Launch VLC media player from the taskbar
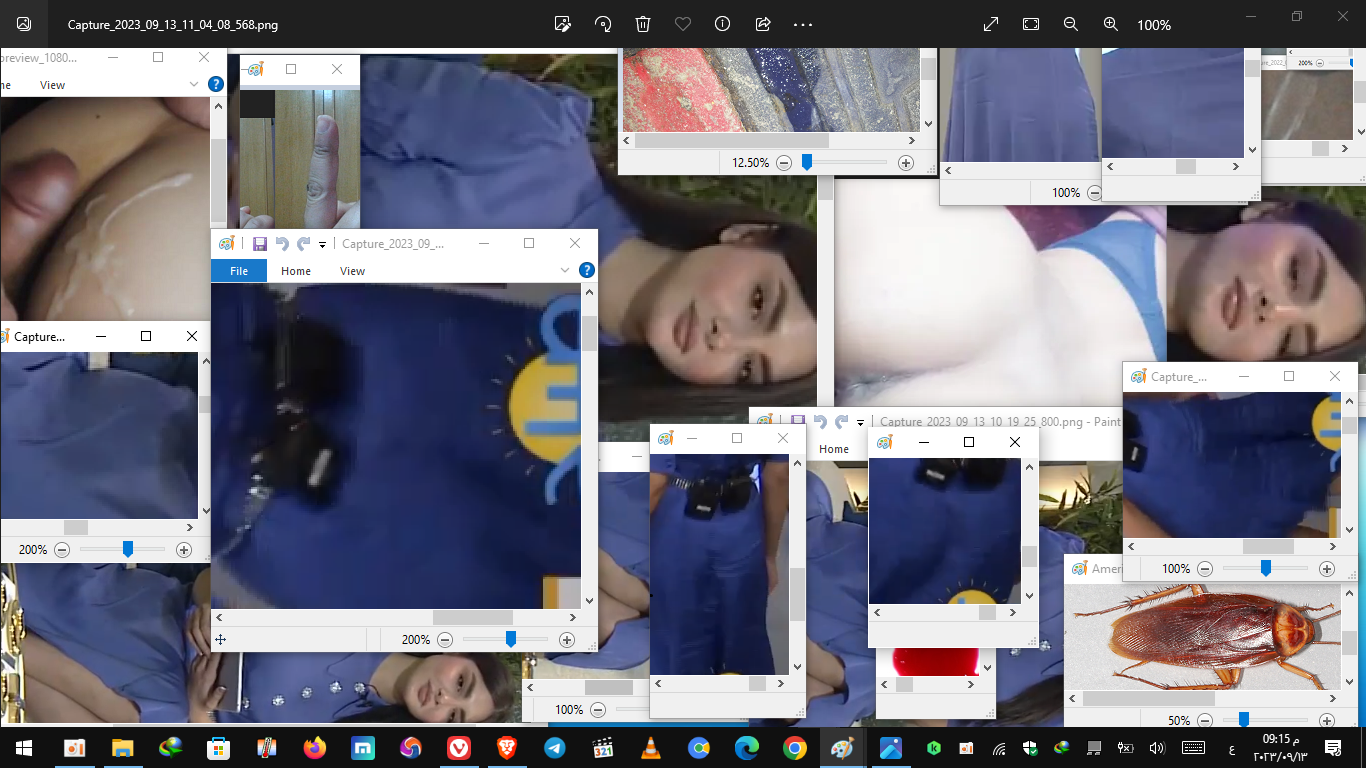Viewport: 1366px width, 768px height. click(650, 748)
